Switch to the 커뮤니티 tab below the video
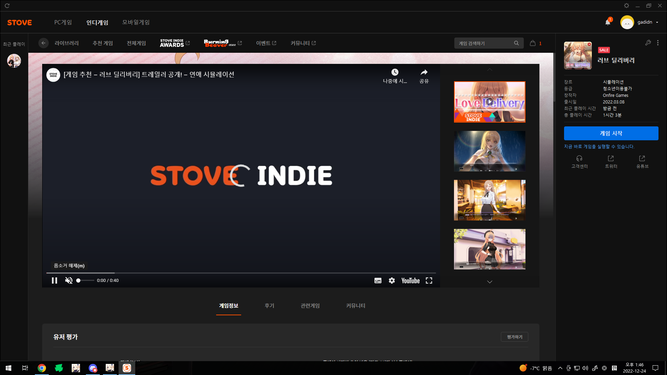 pyautogui.click(x=356, y=306)
